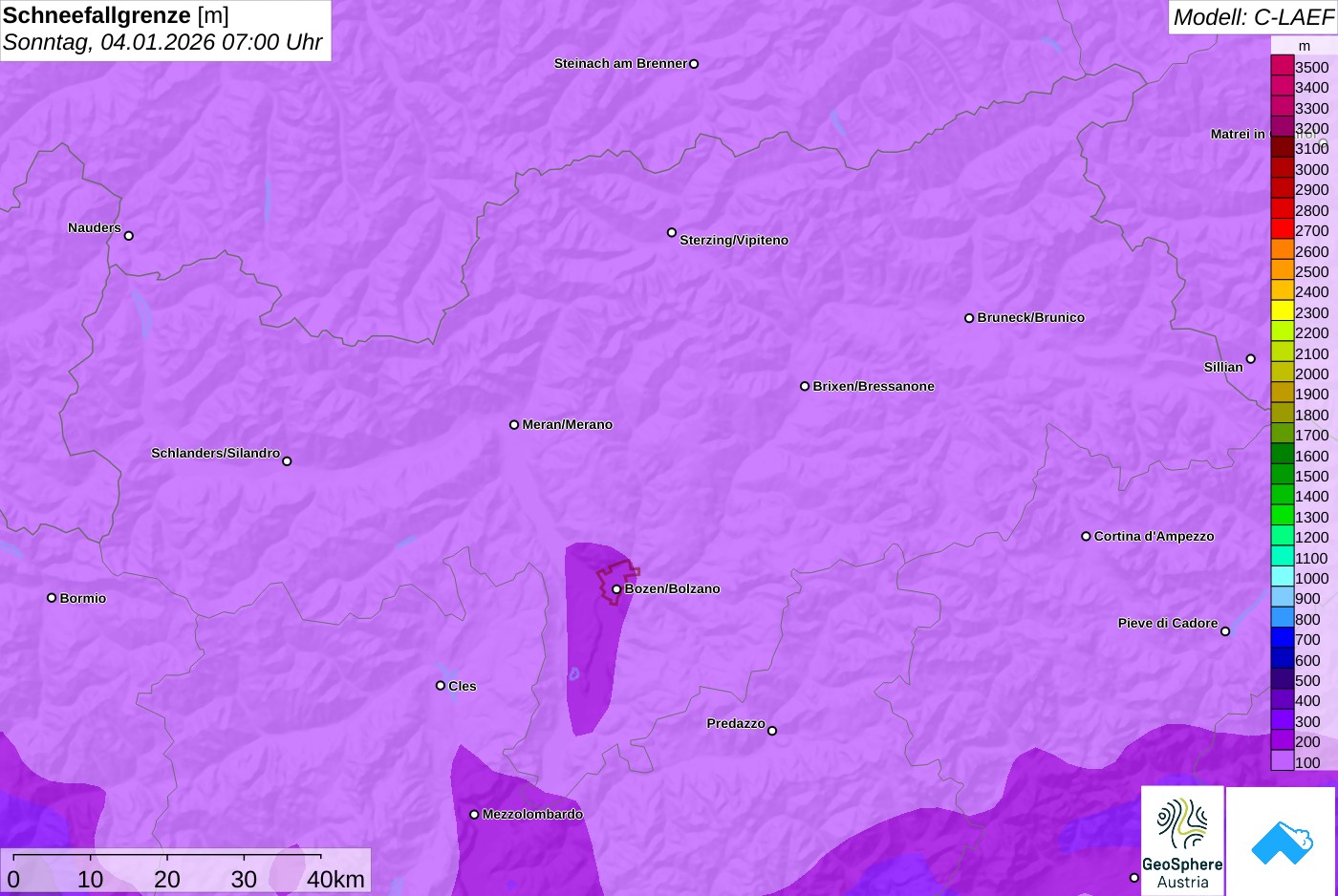Screen dimensions: 1338x896
Task: Click the Bruneck/Brunico city marker
Action: pos(969,318)
